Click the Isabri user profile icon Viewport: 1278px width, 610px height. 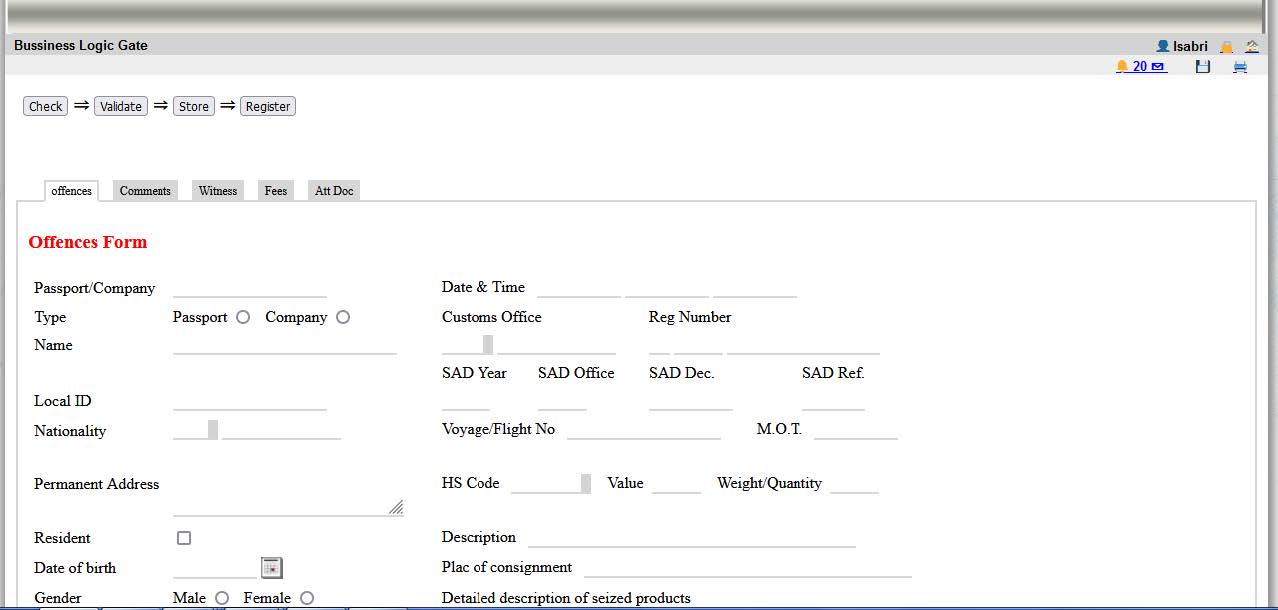coord(1162,46)
